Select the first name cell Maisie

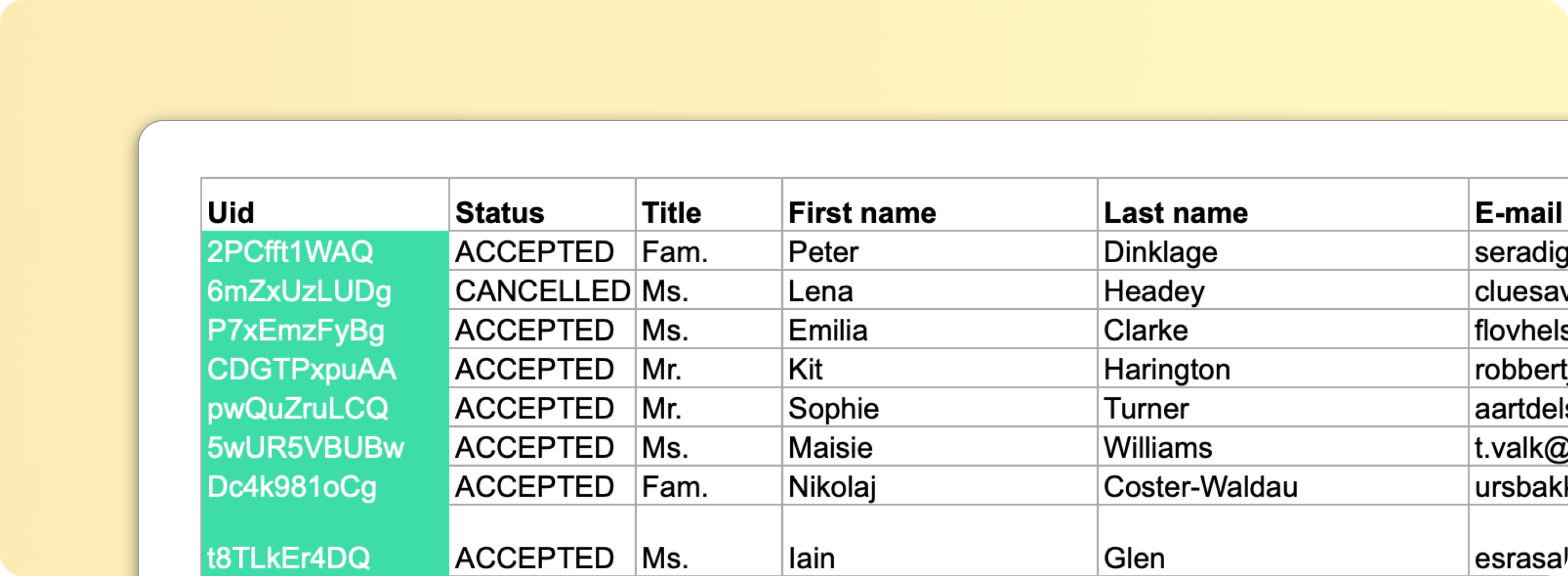pyautogui.click(x=940, y=447)
